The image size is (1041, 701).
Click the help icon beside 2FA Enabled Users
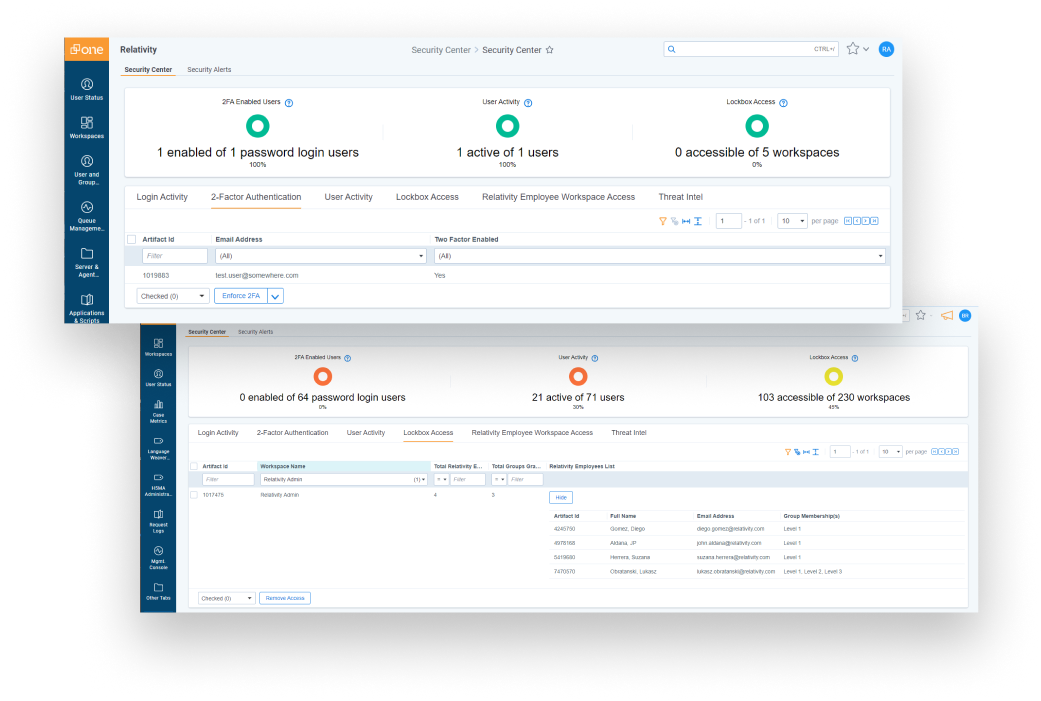point(289,103)
